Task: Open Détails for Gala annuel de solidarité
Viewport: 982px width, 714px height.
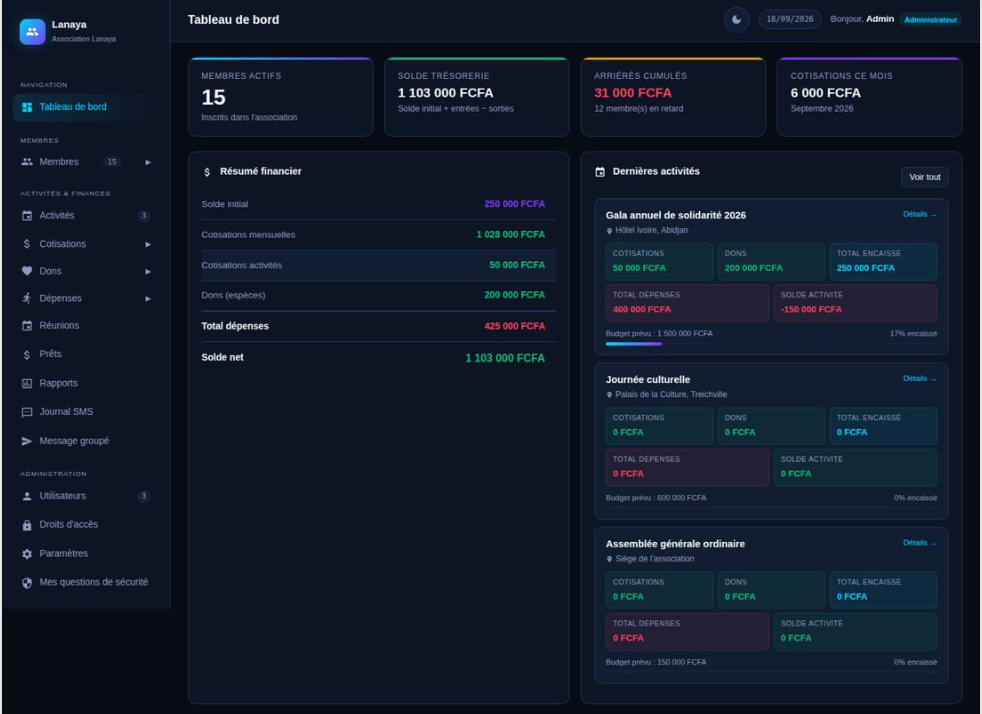Action: (x=919, y=214)
